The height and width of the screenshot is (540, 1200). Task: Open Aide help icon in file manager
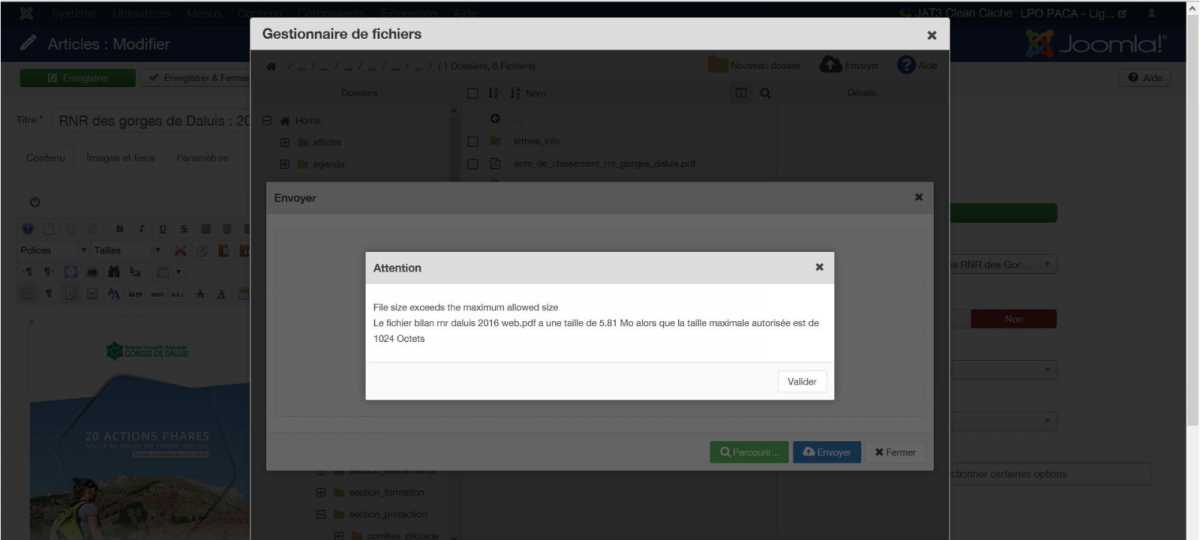click(906, 65)
